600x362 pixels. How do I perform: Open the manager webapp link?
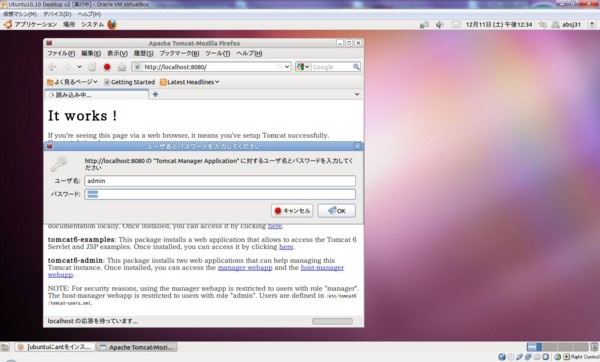coord(245,267)
